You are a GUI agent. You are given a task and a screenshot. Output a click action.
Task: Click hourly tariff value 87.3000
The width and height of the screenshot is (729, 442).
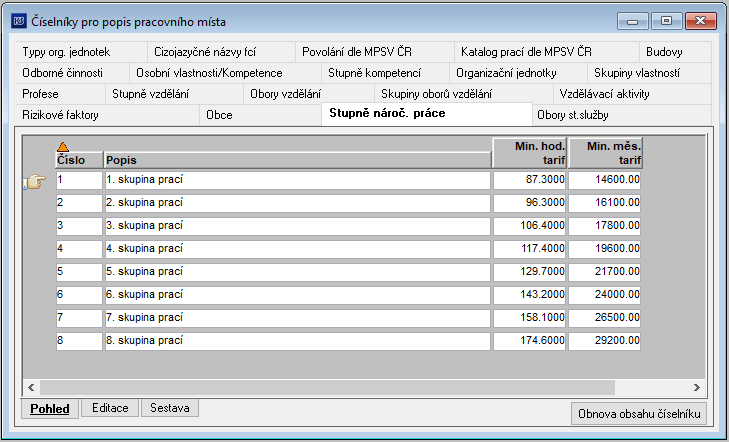pos(529,180)
